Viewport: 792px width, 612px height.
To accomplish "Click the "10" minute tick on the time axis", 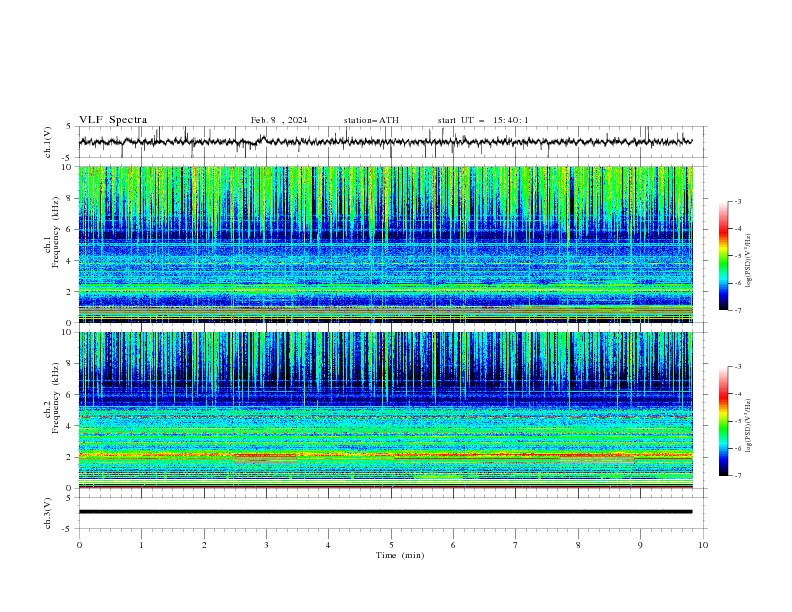I will (x=703, y=545).
